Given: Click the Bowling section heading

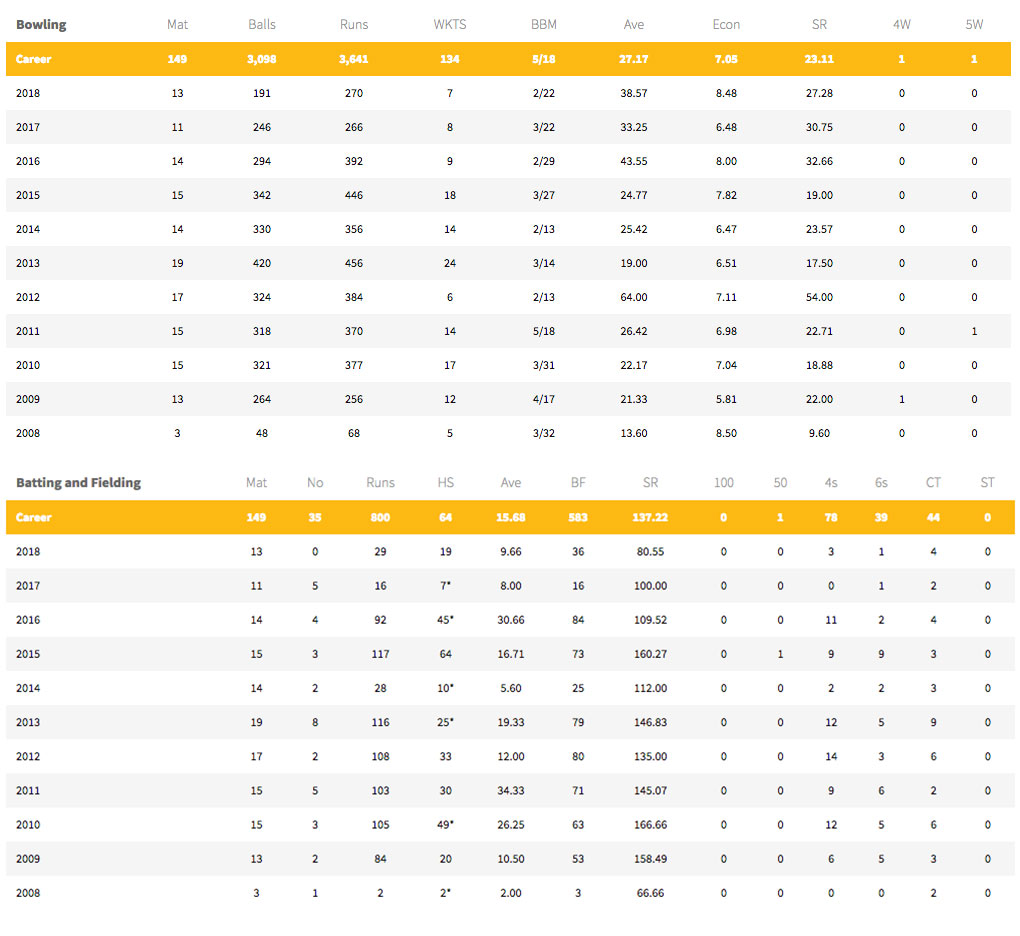Looking at the screenshot, I should (x=41, y=24).
